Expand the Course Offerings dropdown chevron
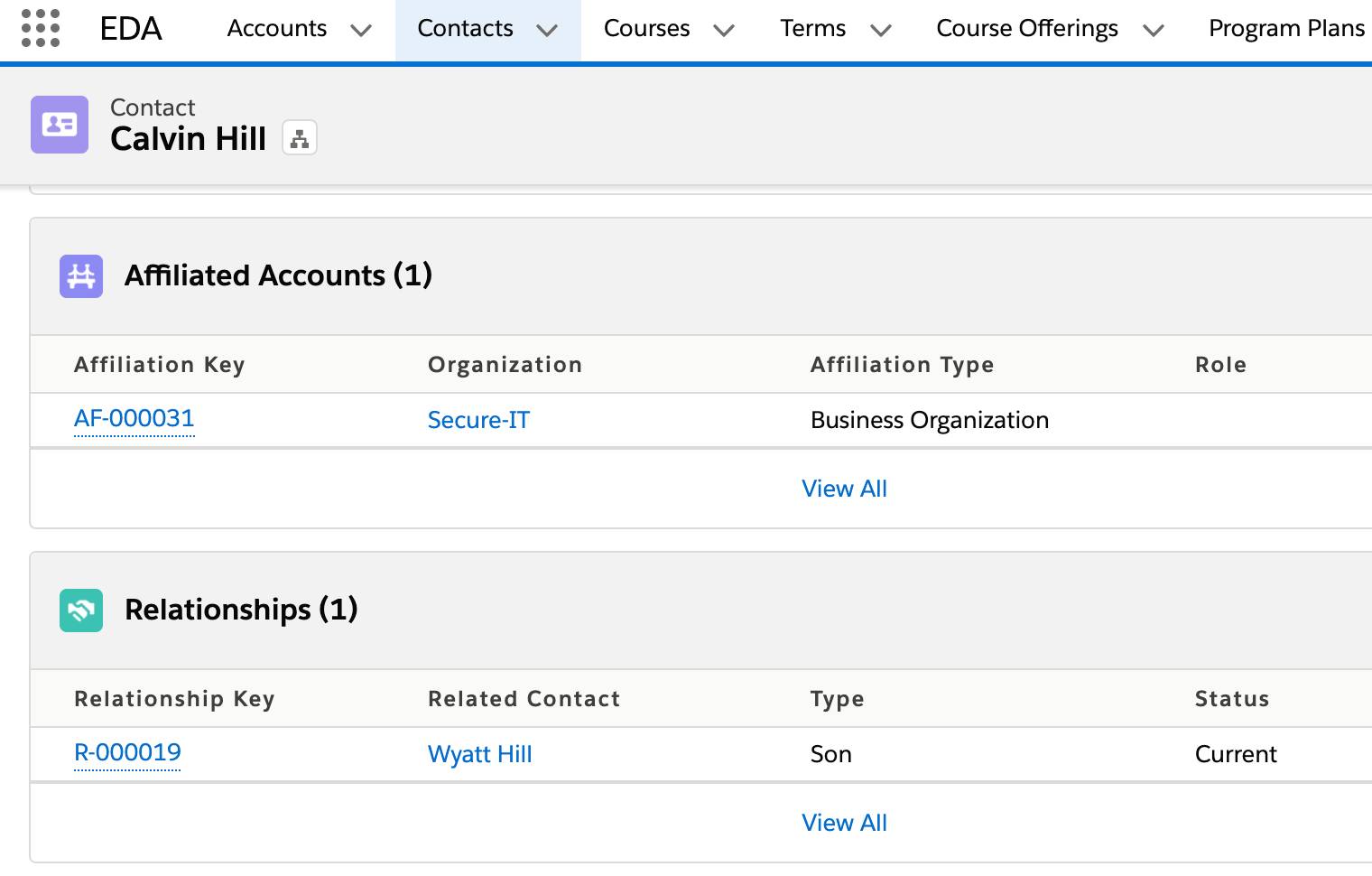Image resolution: width=1372 pixels, height=876 pixels. coord(1153,30)
